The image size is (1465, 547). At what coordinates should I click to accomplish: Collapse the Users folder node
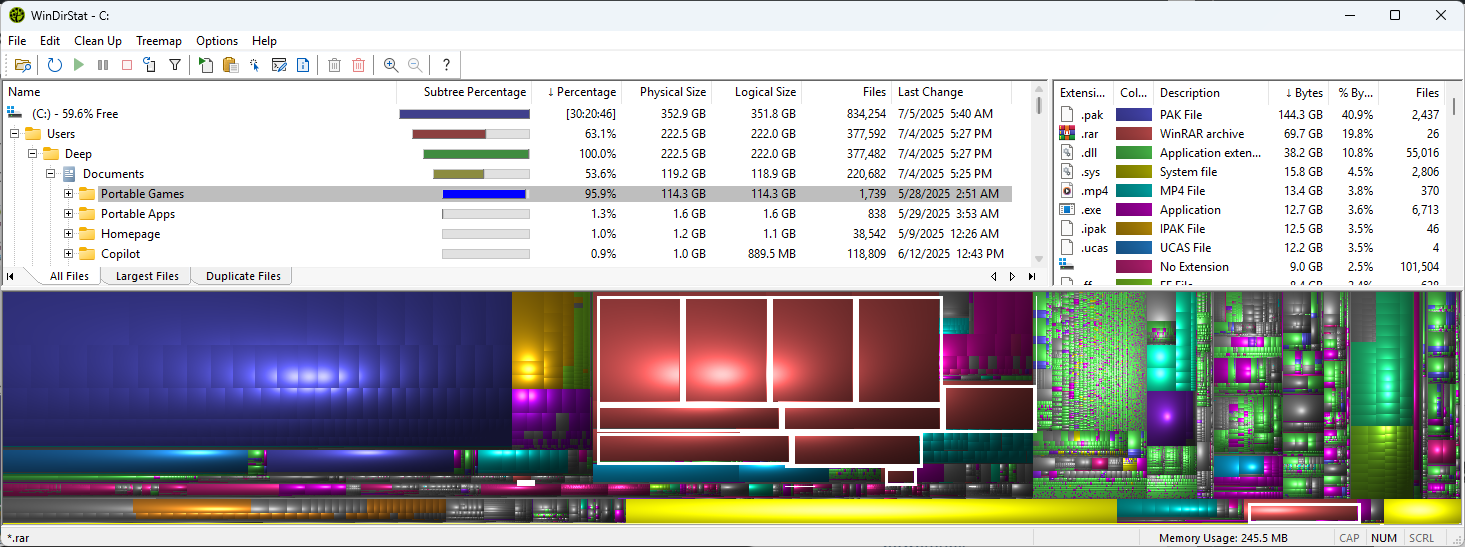[x=15, y=134]
